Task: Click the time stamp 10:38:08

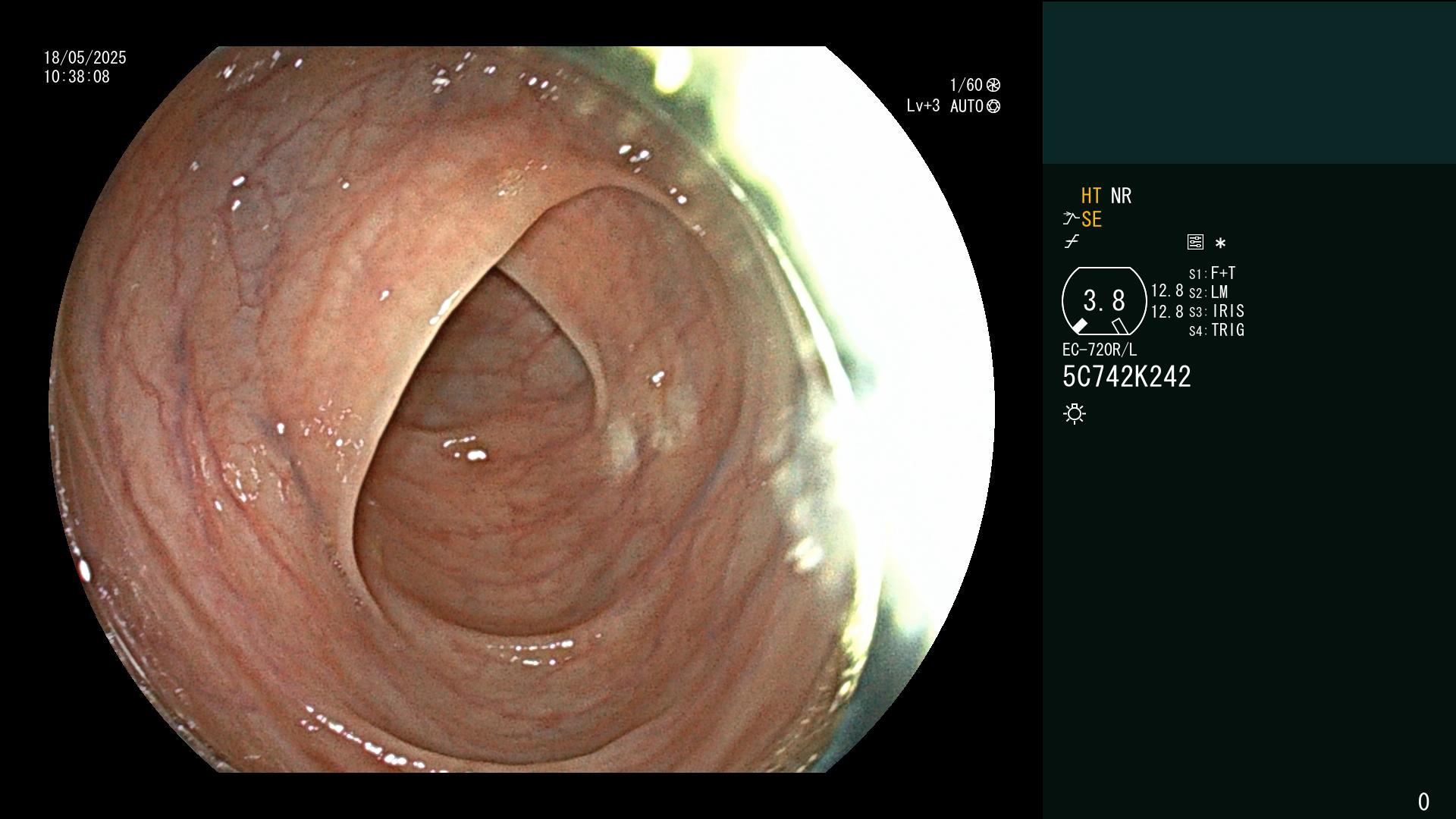Action: [77, 77]
